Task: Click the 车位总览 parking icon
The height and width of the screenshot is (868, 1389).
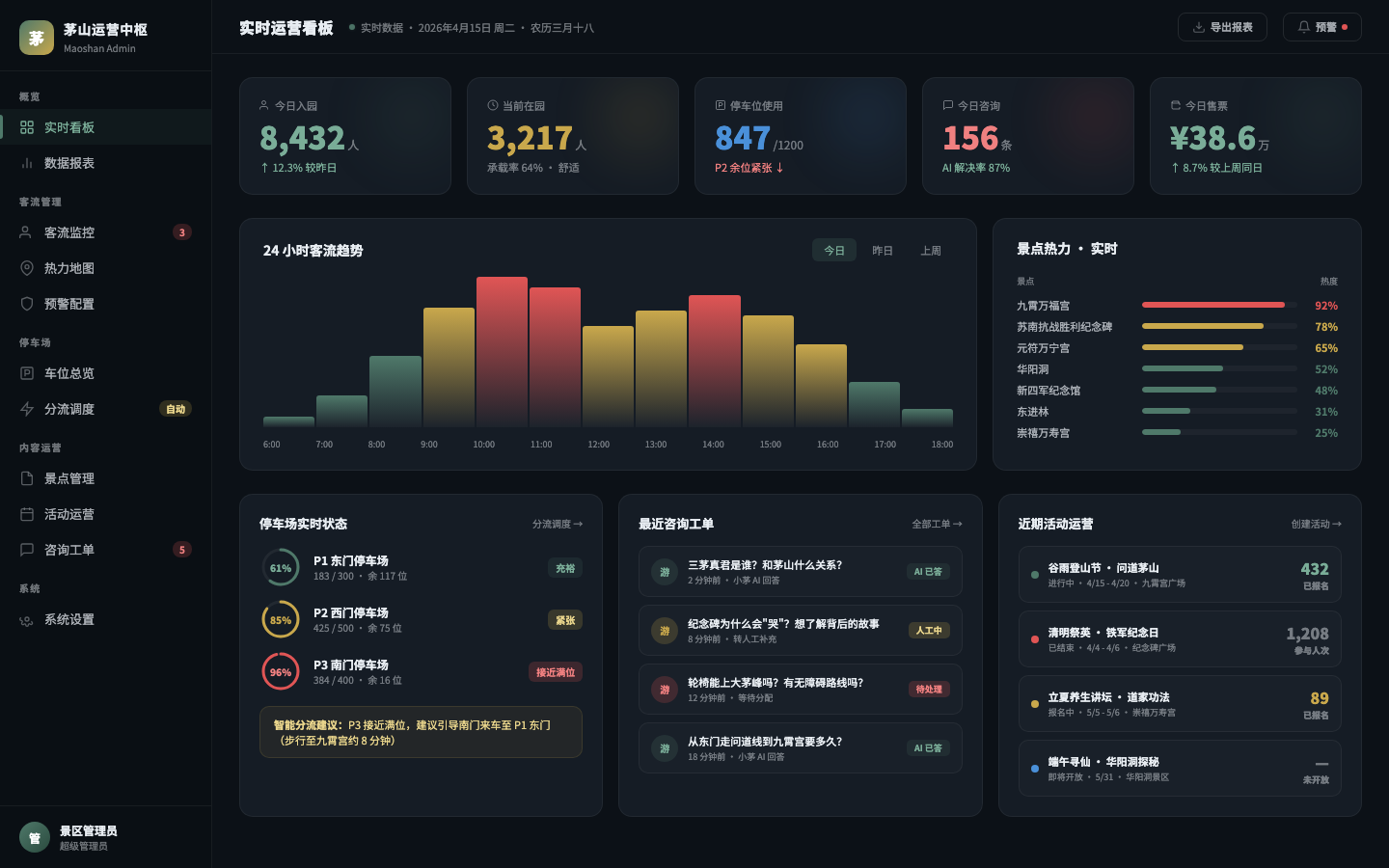Action: [x=27, y=373]
